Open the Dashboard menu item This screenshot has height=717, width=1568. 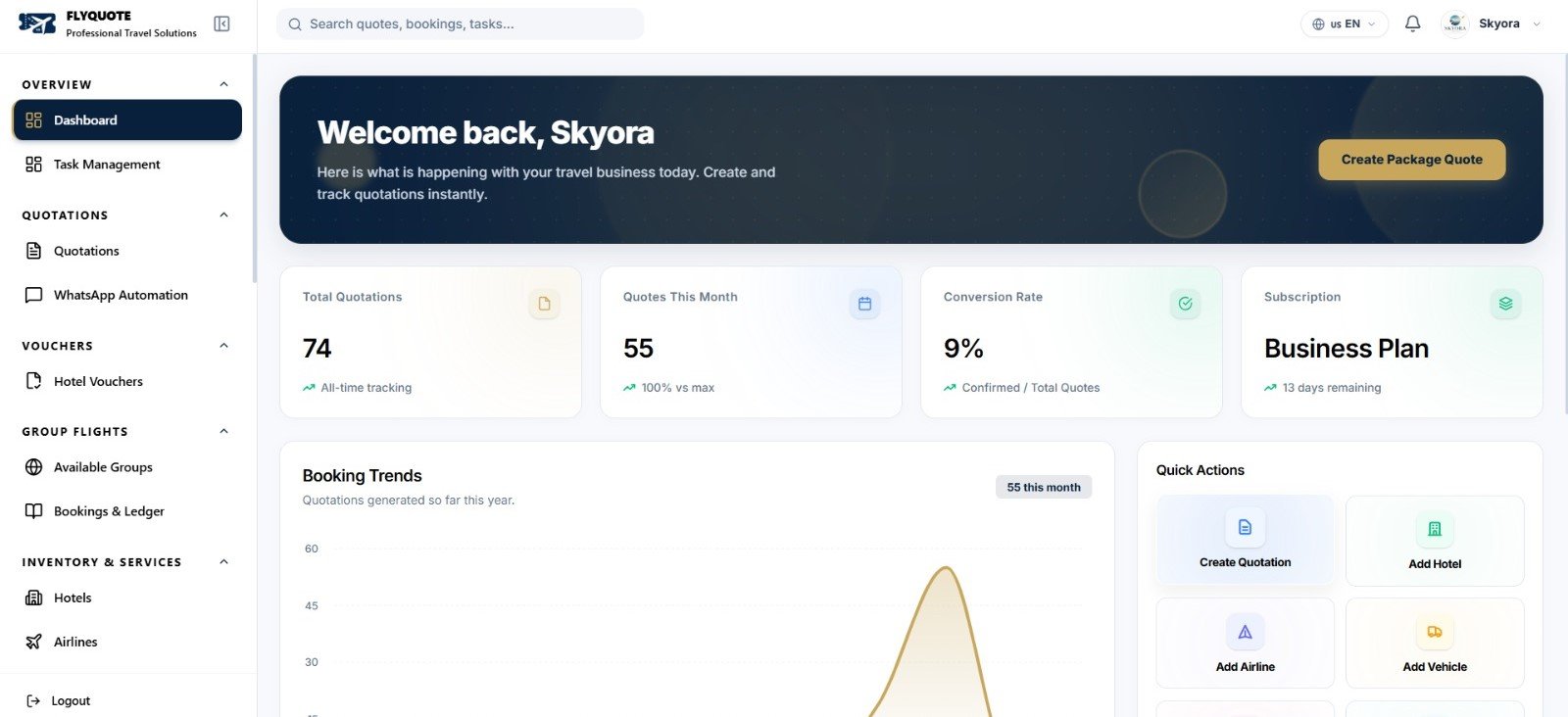point(127,119)
